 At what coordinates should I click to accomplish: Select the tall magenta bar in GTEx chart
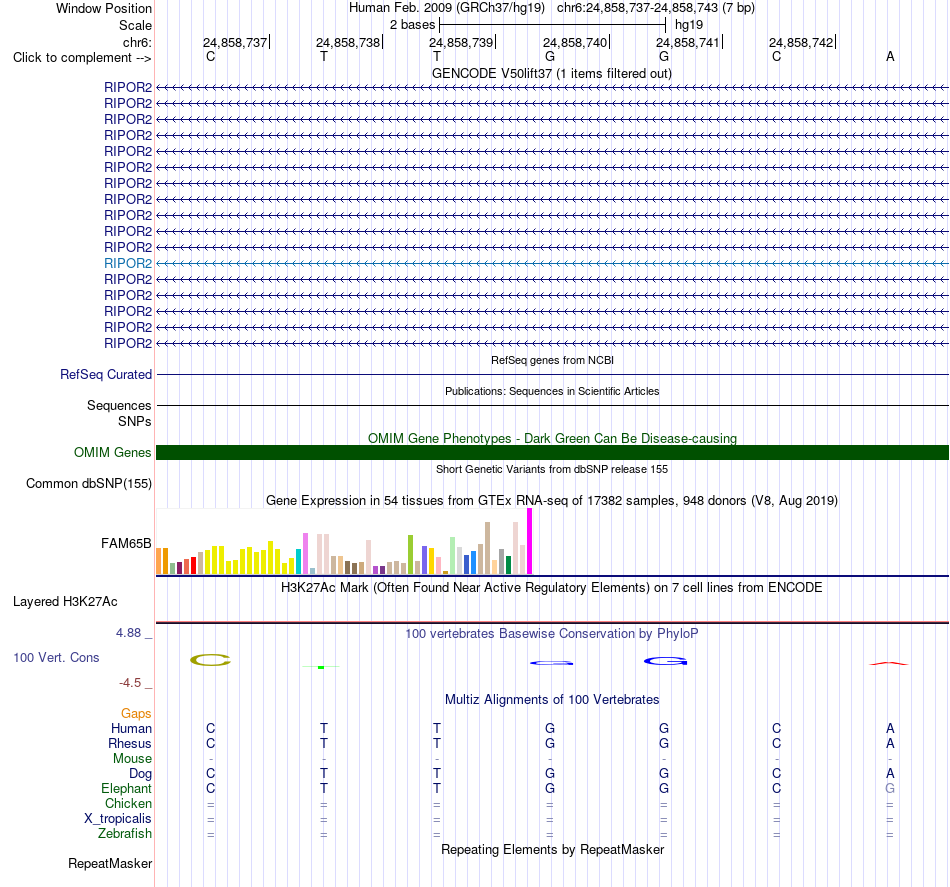point(530,541)
